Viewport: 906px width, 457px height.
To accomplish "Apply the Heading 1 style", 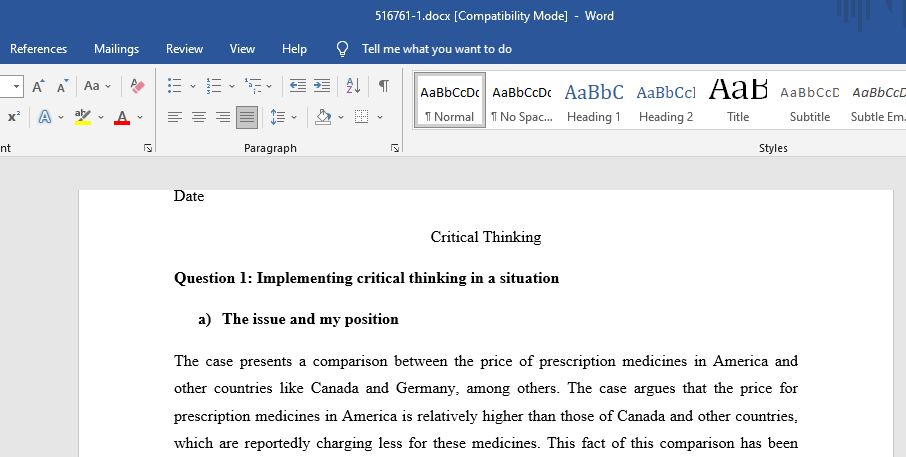I will [x=594, y=100].
